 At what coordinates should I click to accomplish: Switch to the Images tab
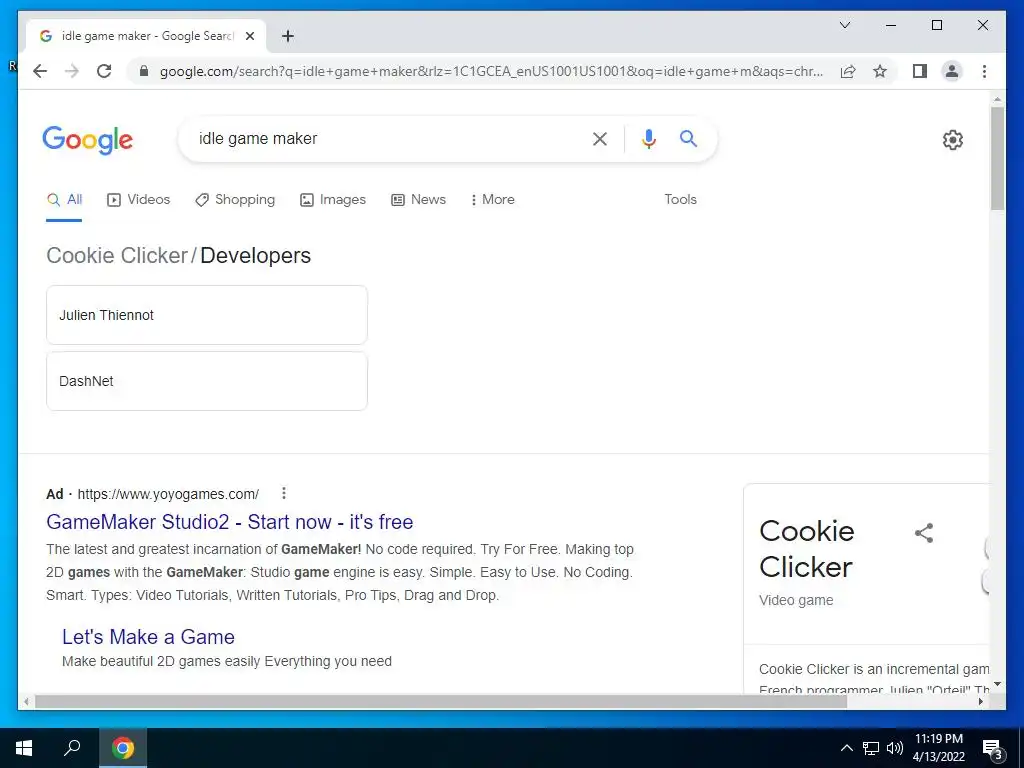point(333,200)
